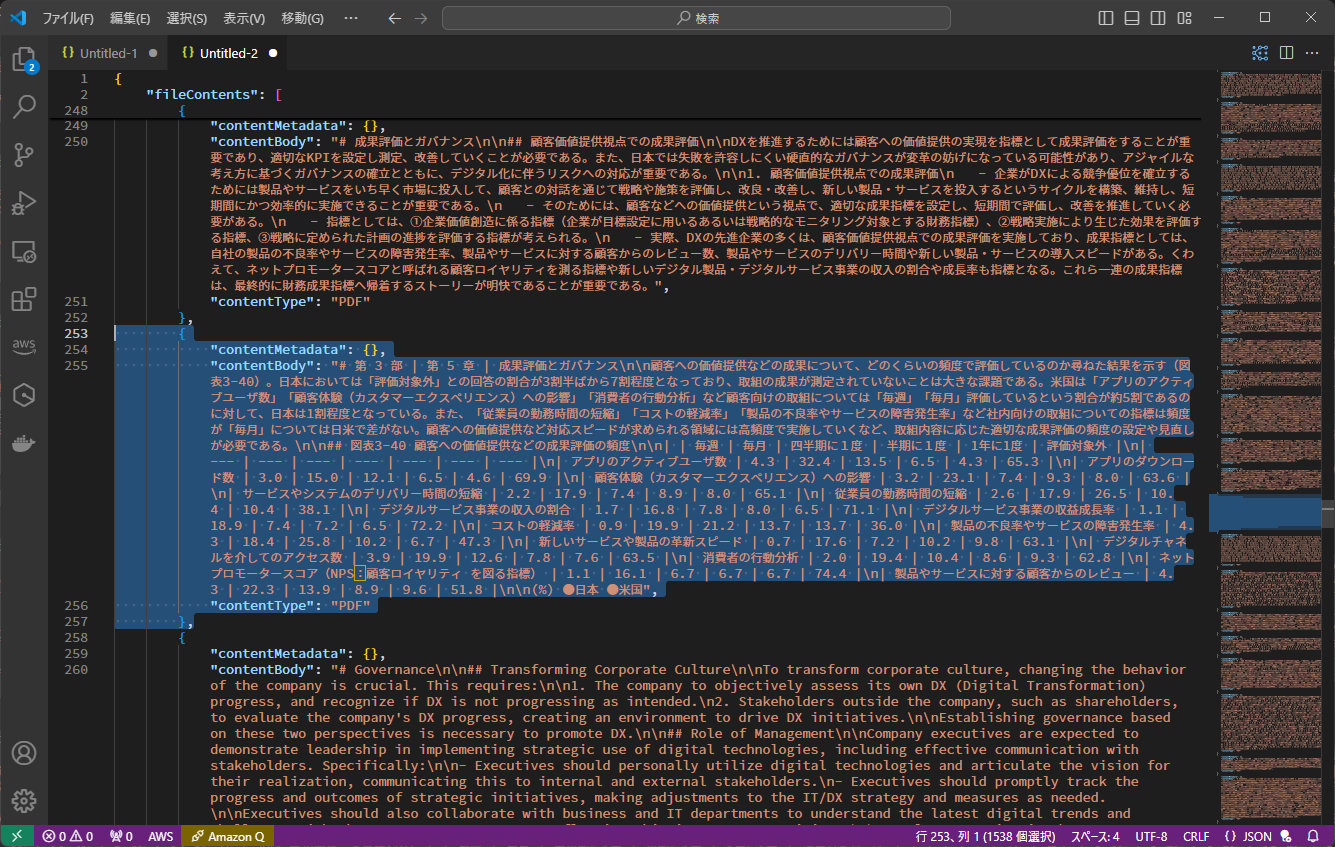Click the unsaved dot on the Untitled-1 tab
This screenshot has height=847, width=1335.
tap(153, 53)
